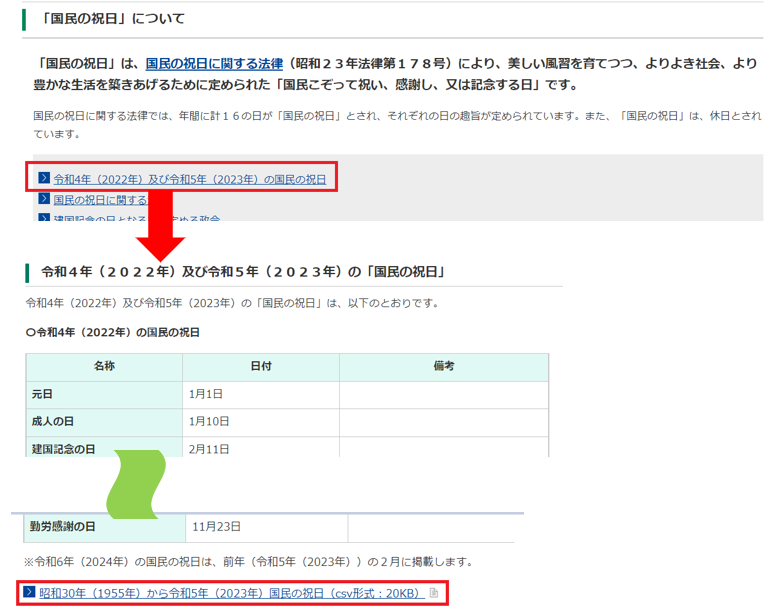This screenshot has width=773, height=613.
Task: Click arrow icon beside 国民の祝日に関する link
Action: coord(44,198)
